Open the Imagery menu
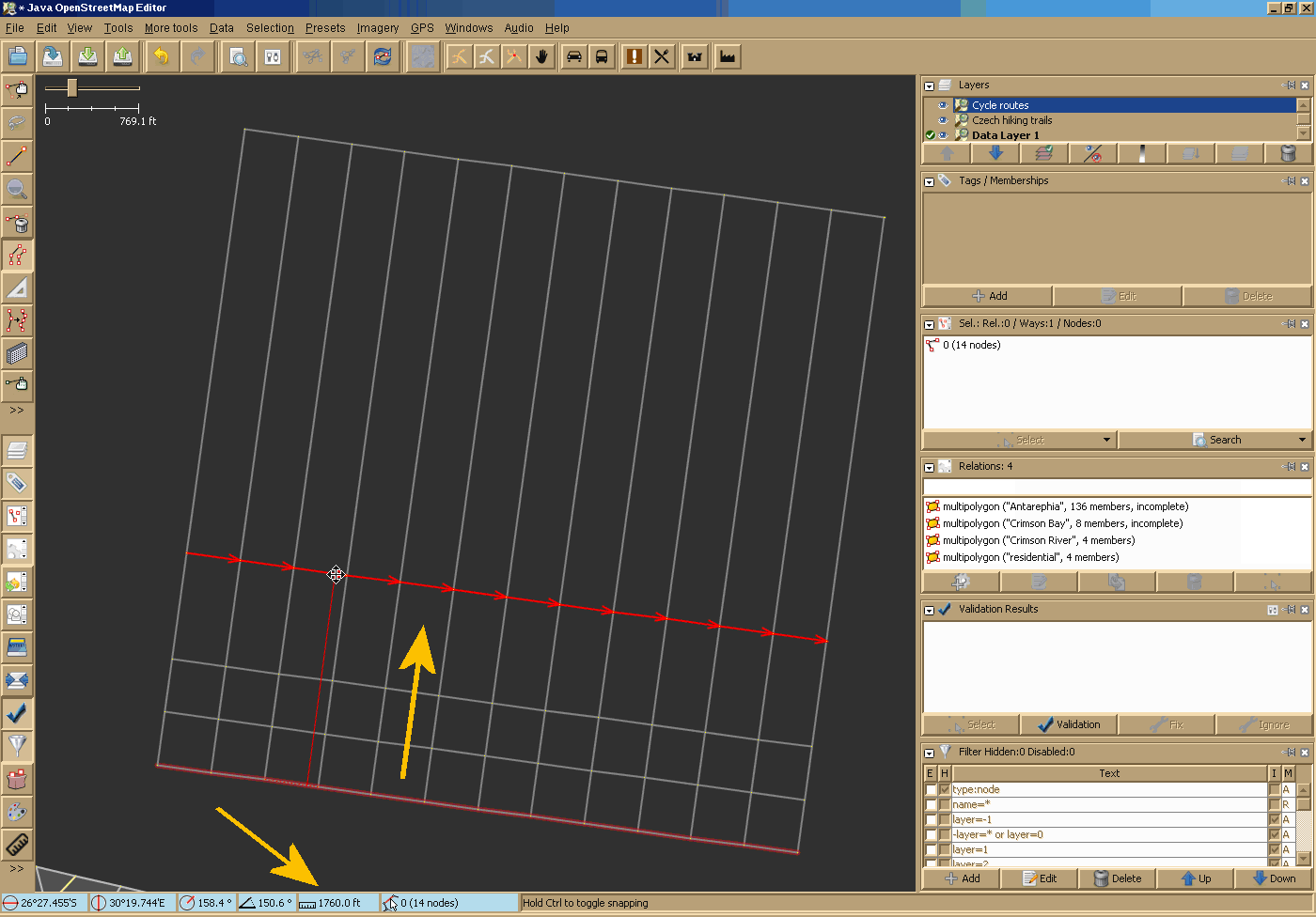This screenshot has height=917, width=1316. (377, 28)
